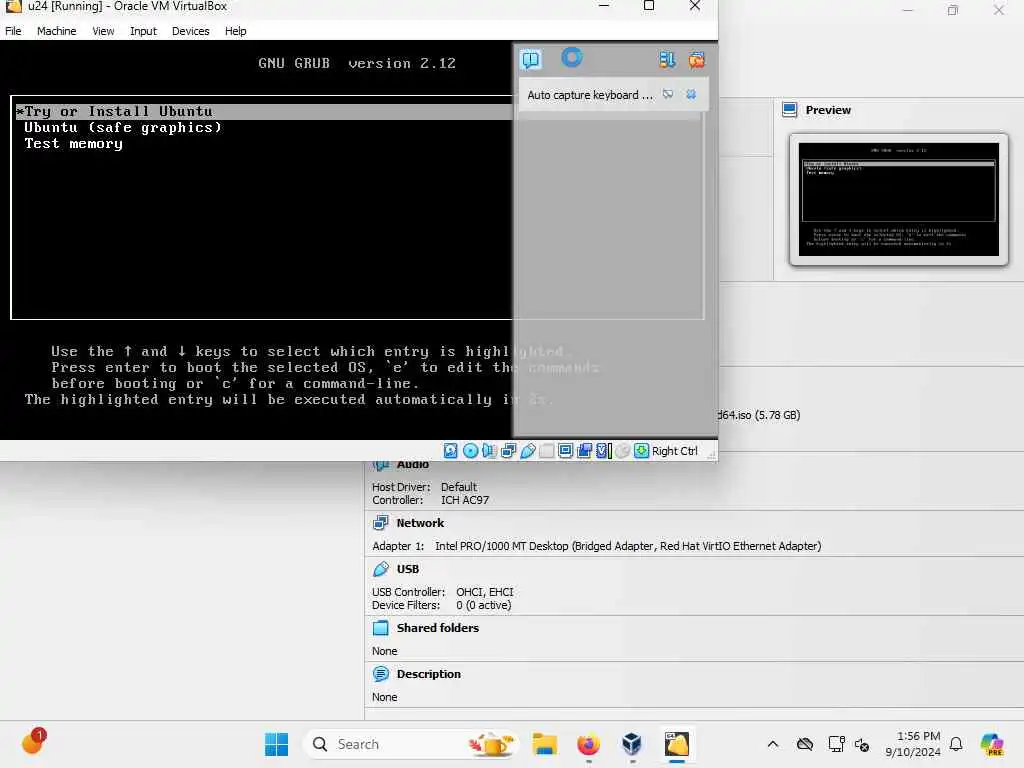Click the taskbar Search box
Viewport: 1024px width, 768px height.
[x=411, y=744]
